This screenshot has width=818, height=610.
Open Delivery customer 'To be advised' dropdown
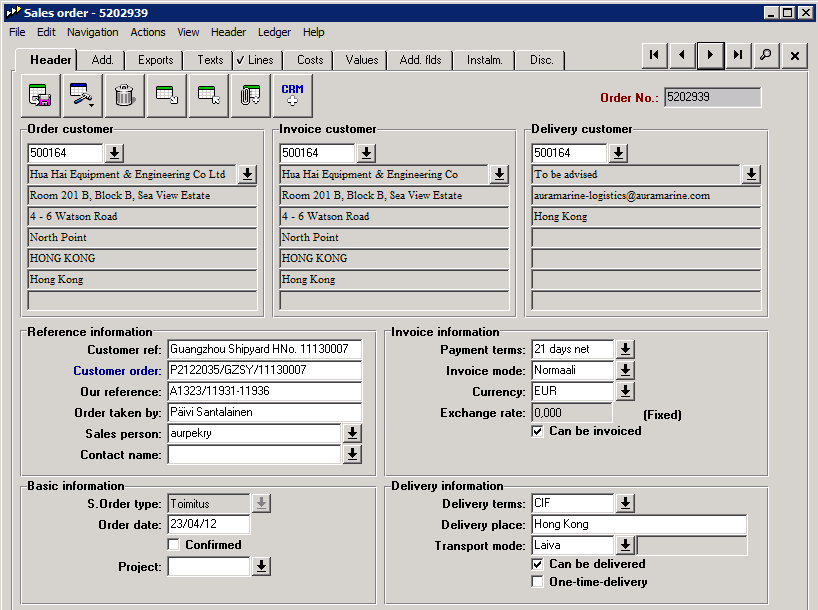(x=751, y=174)
